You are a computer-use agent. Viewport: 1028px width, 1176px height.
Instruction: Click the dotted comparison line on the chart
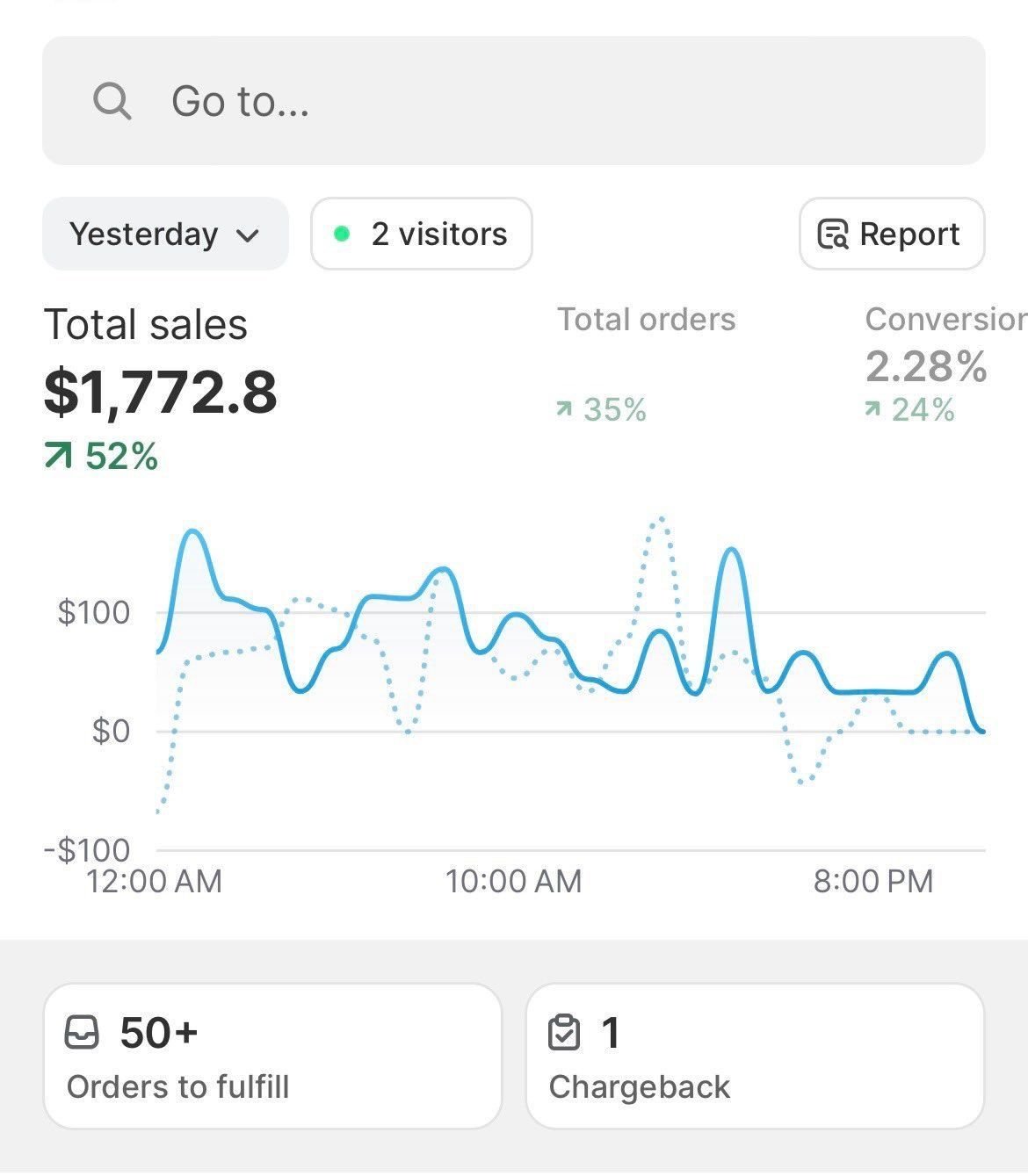pos(657,523)
